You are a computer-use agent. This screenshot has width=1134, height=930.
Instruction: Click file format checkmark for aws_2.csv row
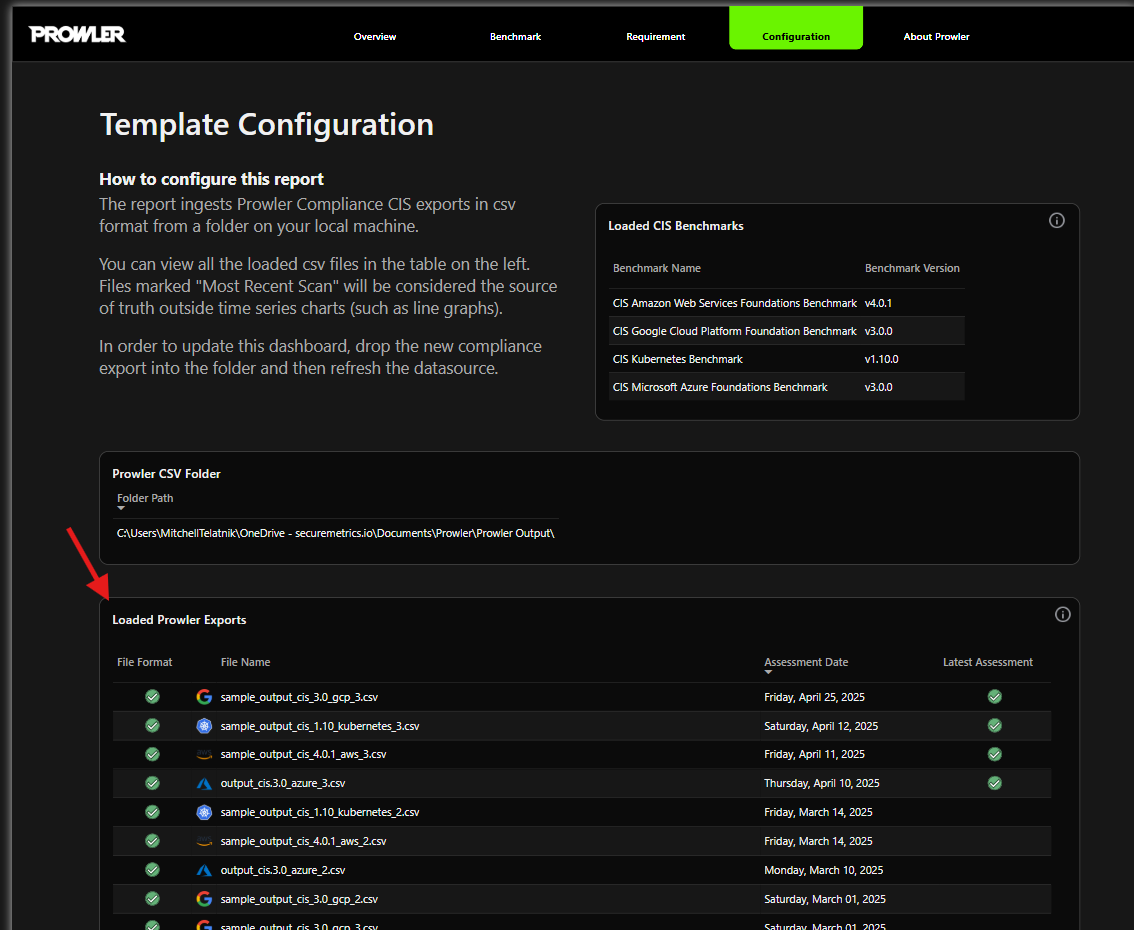152,841
